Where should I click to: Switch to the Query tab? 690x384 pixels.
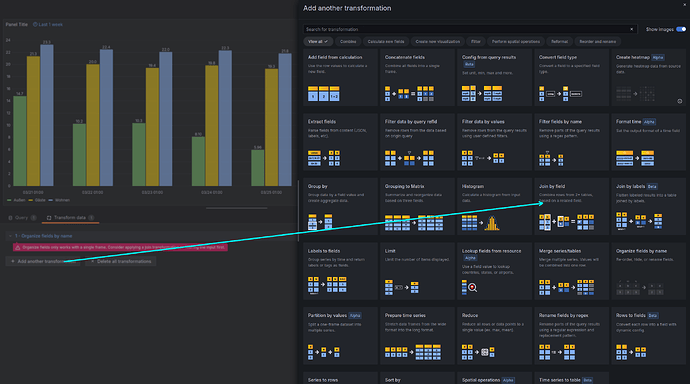[22, 218]
